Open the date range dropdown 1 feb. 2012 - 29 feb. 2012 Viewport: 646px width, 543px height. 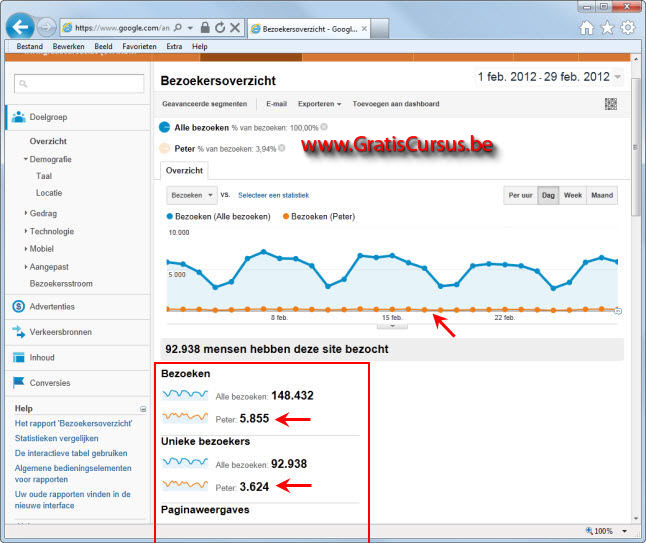pyautogui.click(x=549, y=77)
